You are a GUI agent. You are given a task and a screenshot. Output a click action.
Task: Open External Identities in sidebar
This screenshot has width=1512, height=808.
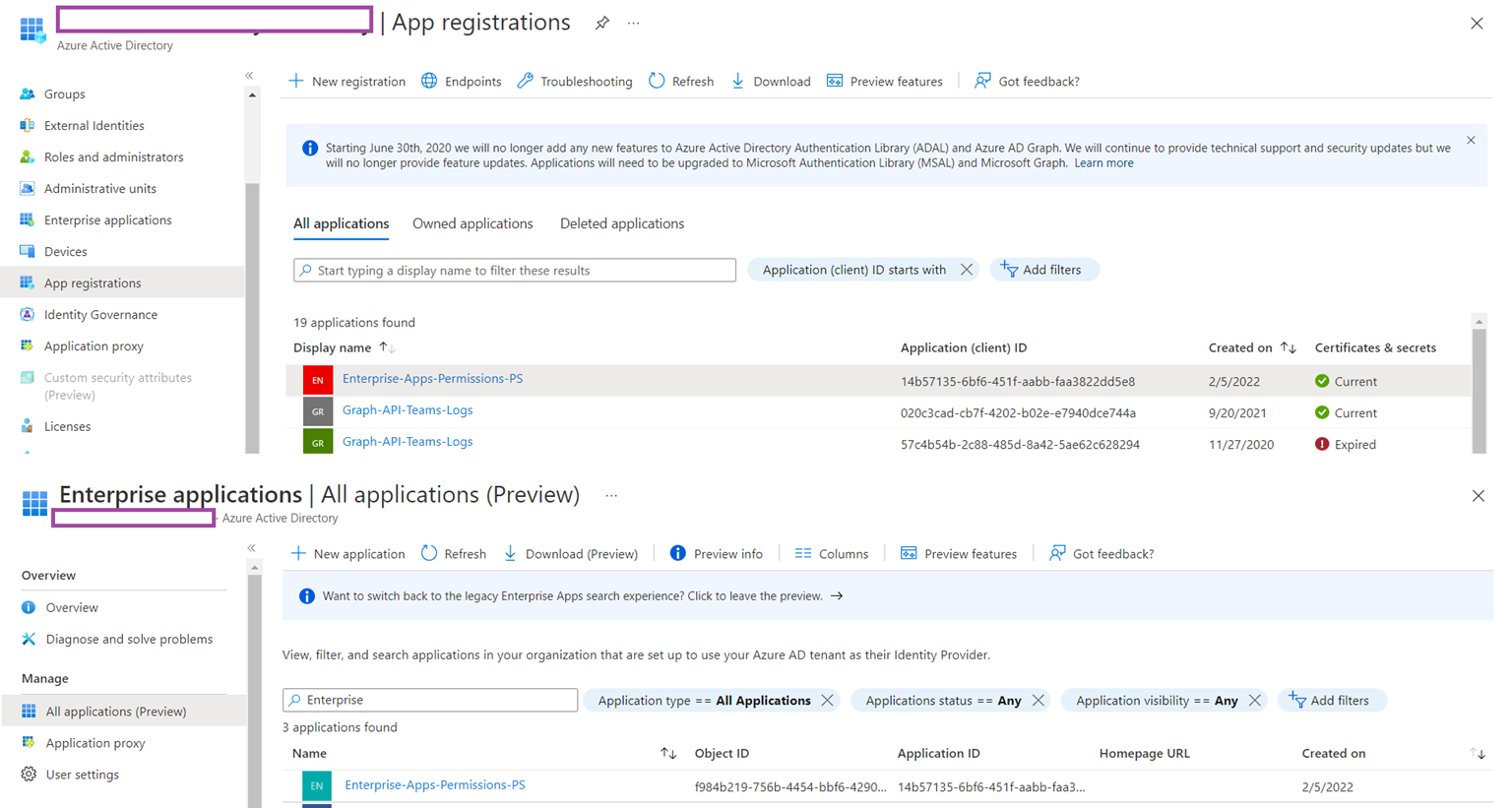pos(94,125)
